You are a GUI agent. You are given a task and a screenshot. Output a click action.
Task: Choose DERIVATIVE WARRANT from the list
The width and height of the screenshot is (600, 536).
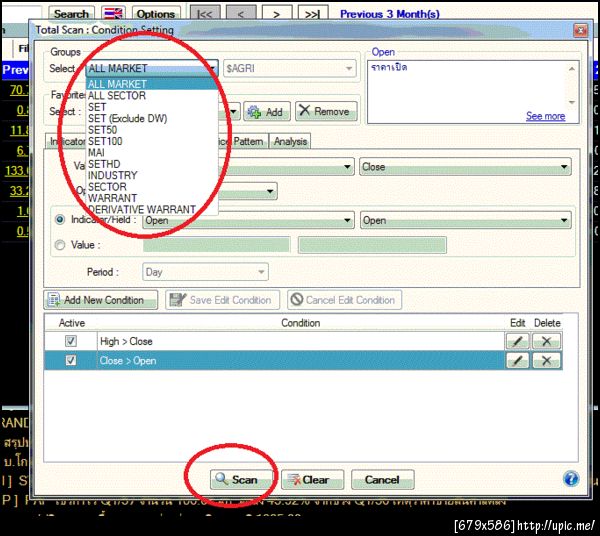[x=152, y=210]
